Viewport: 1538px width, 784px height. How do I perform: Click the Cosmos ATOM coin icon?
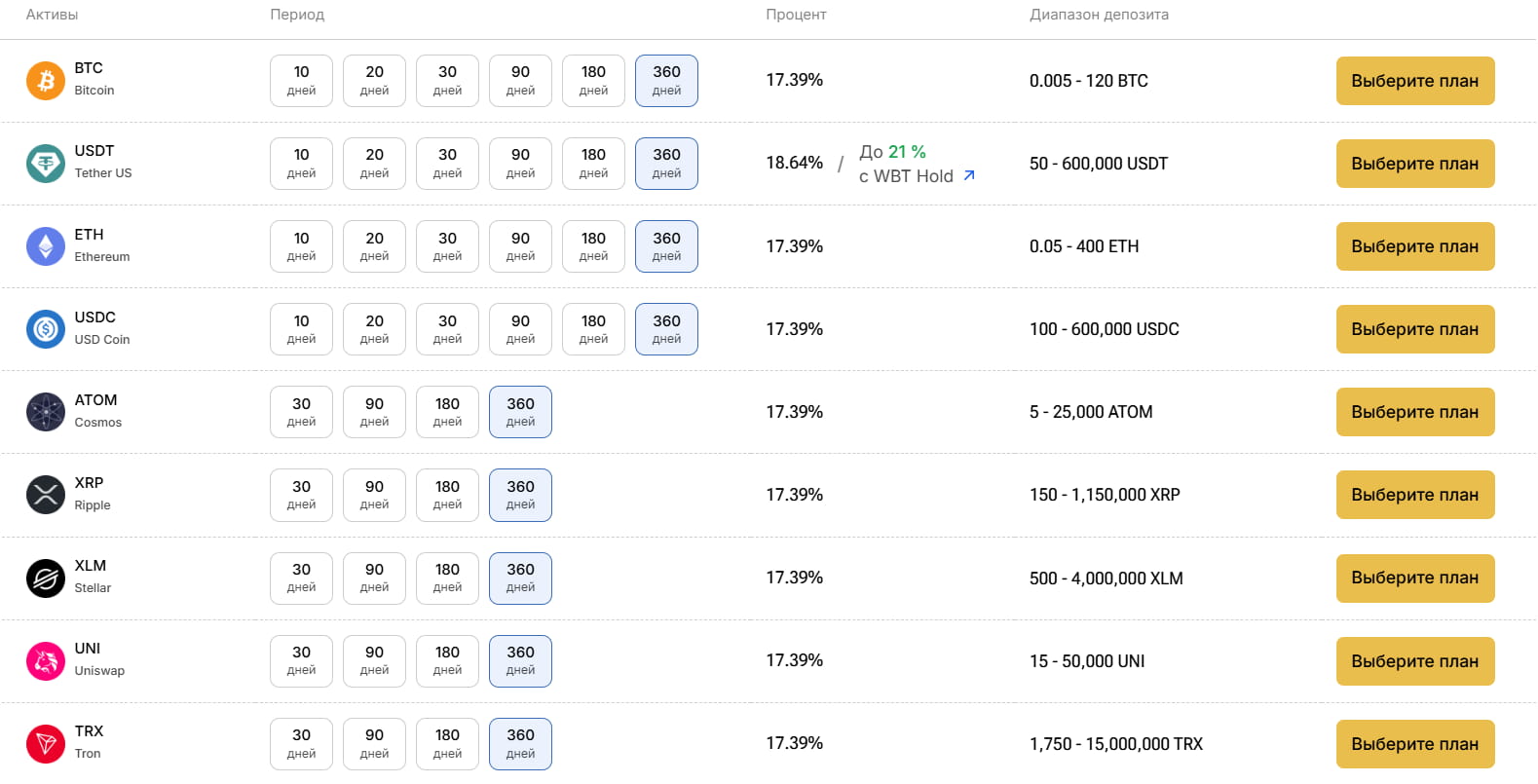coord(46,412)
